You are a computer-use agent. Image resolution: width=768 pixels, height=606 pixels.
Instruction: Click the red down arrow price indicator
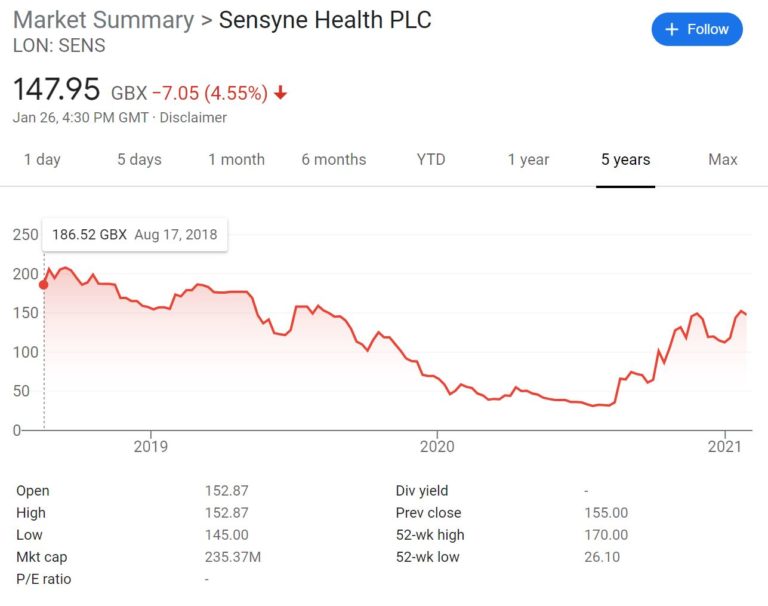coord(280,92)
